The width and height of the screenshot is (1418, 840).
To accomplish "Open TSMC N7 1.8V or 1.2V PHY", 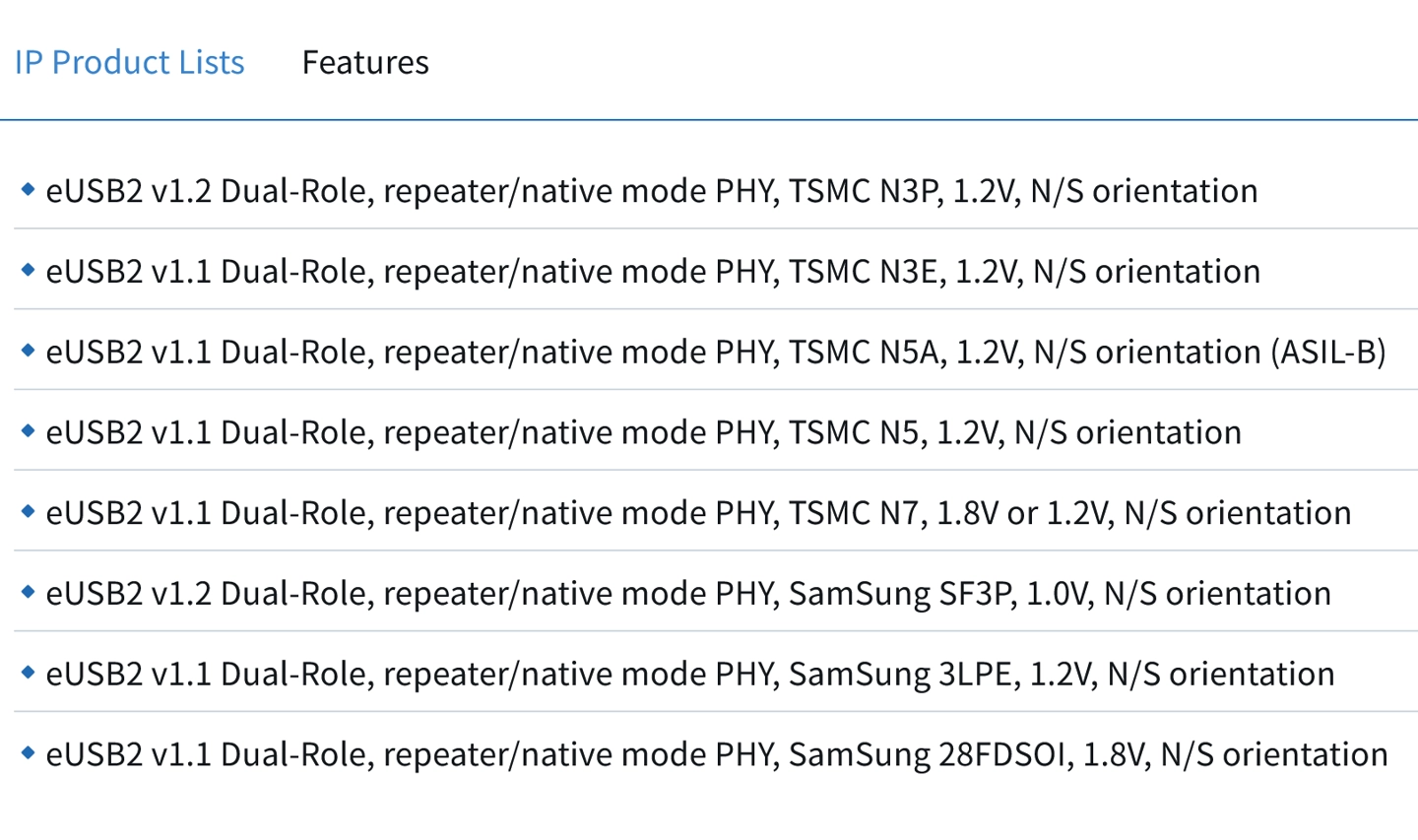I will click(x=697, y=513).
